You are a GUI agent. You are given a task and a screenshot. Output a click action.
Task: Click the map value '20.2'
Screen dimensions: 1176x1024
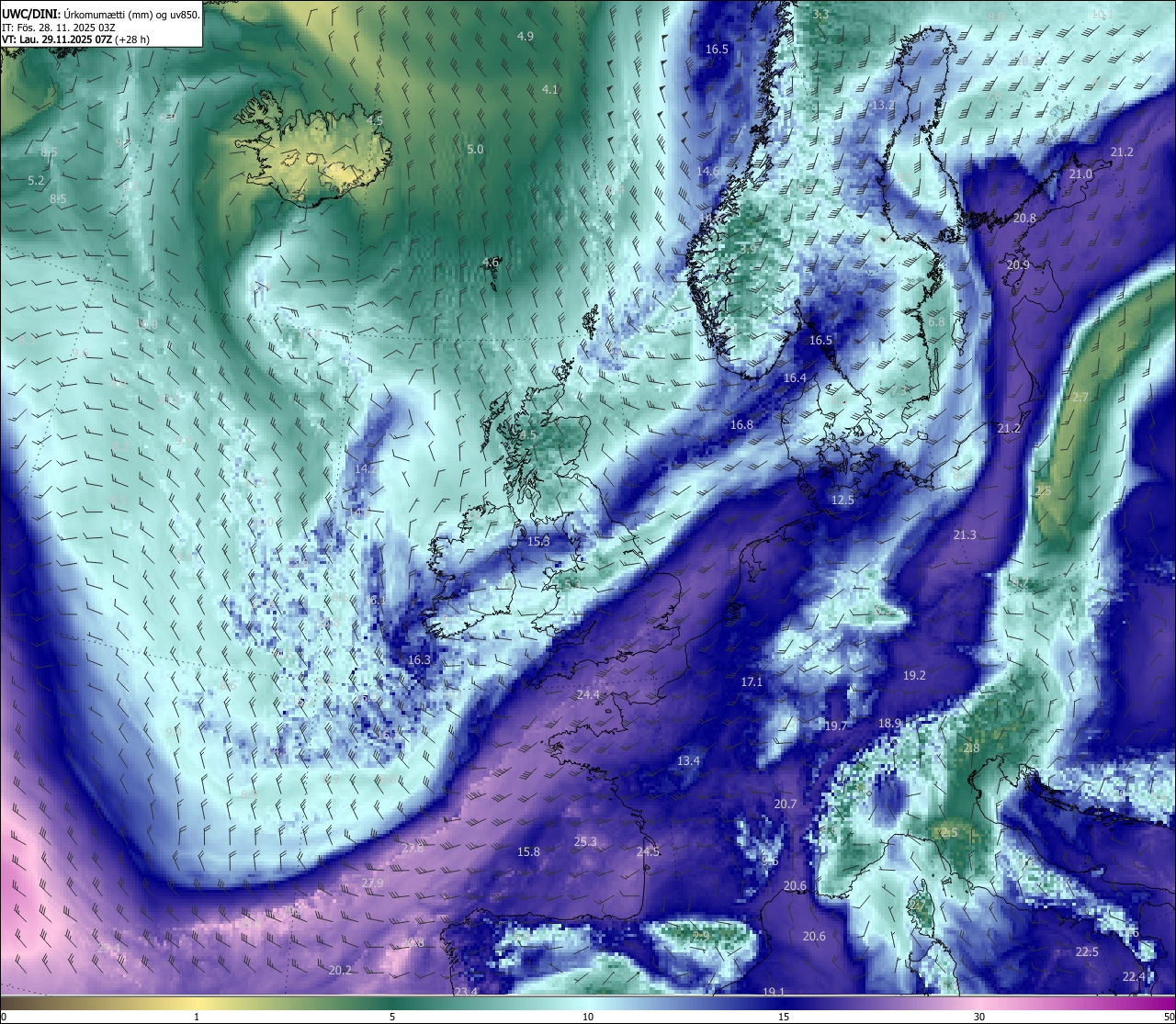[340, 971]
